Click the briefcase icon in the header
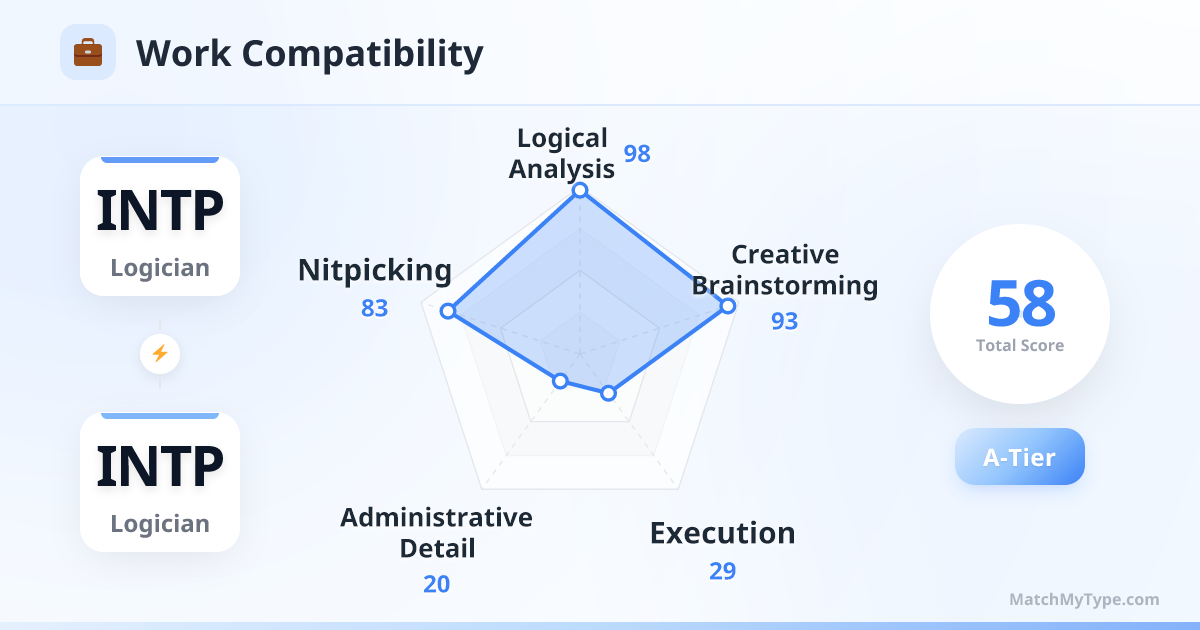 click(x=88, y=52)
